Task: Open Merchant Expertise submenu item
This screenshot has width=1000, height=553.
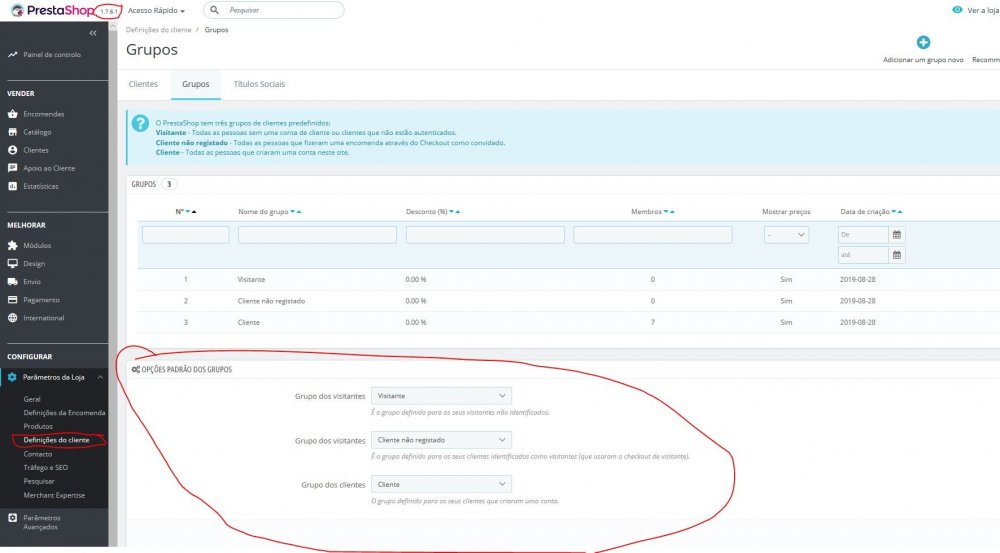Action: pyautogui.click(x=54, y=495)
